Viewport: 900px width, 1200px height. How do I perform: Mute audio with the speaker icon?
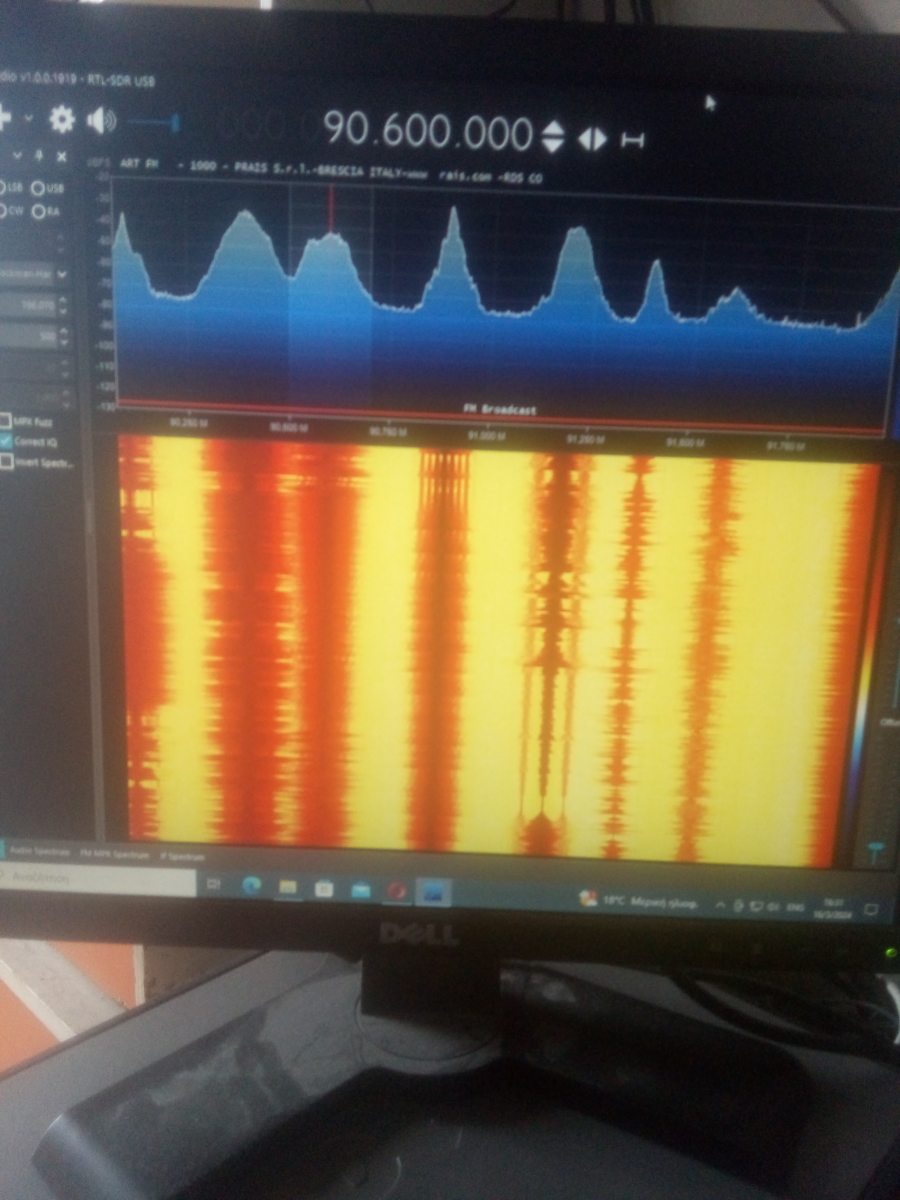[x=101, y=122]
